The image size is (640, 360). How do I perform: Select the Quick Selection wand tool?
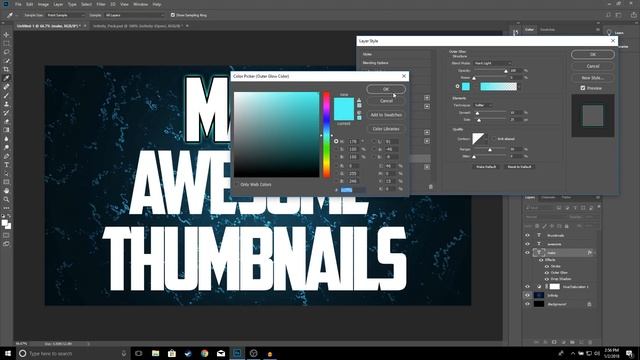point(6,60)
